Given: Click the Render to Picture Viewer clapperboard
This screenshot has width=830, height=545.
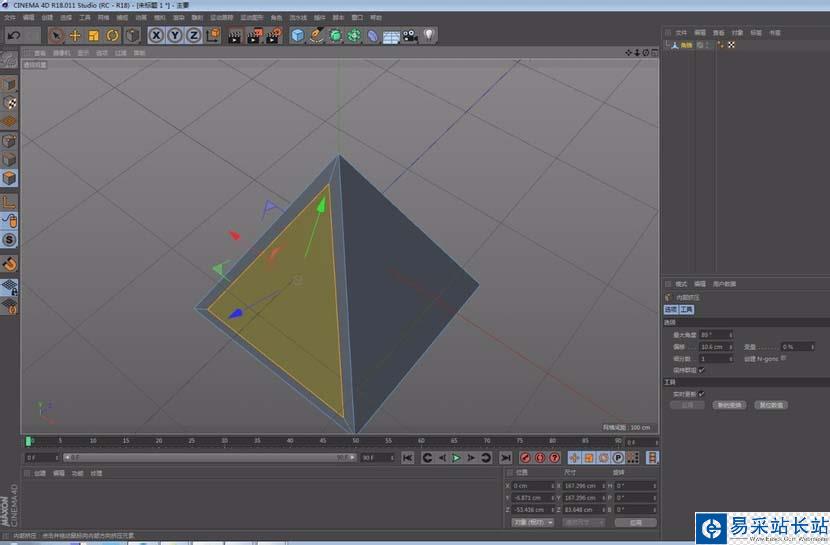Looking at the screenshot, I should [253, 35].
